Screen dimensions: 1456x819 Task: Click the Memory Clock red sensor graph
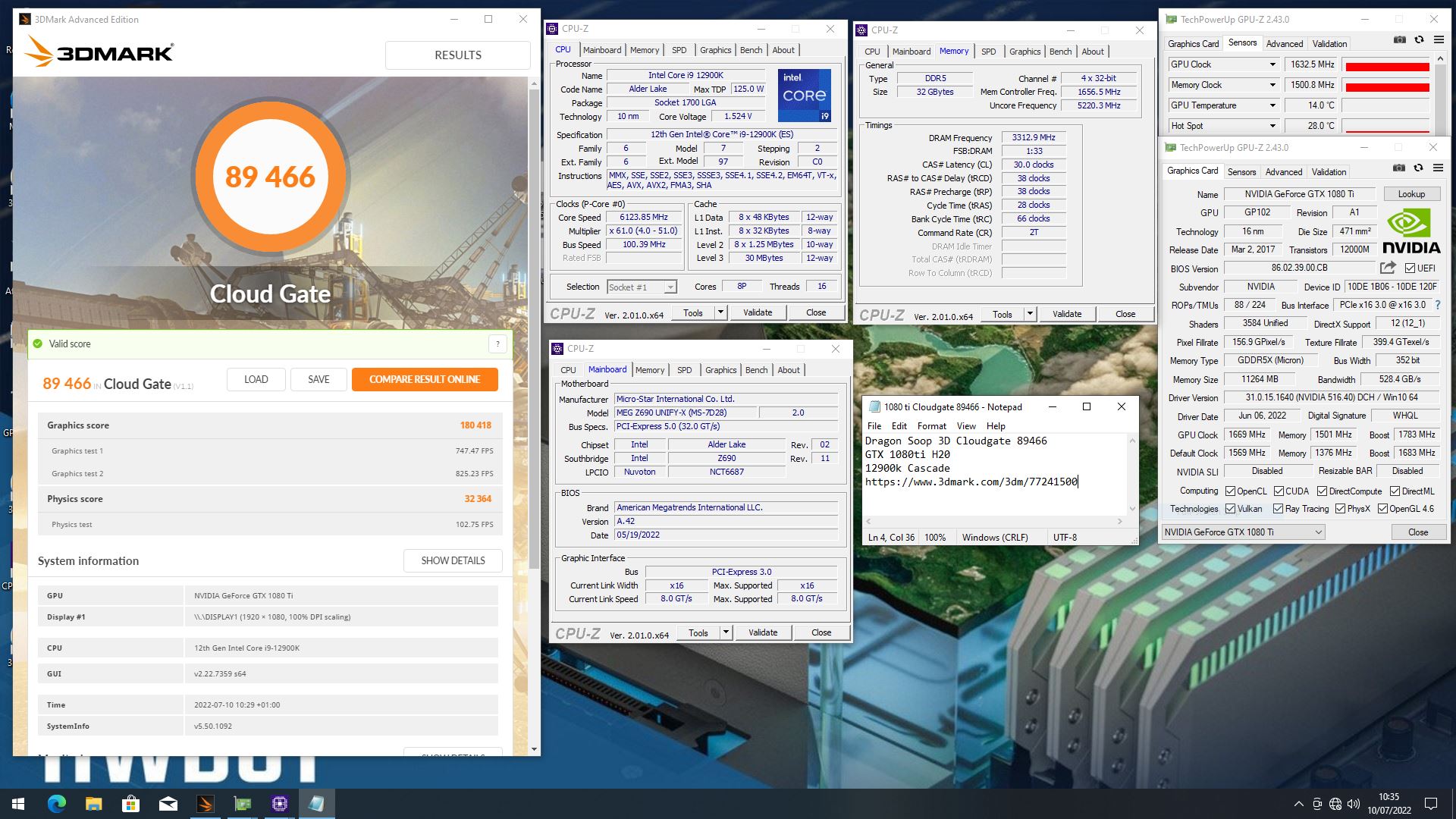tap(1387, 86)
